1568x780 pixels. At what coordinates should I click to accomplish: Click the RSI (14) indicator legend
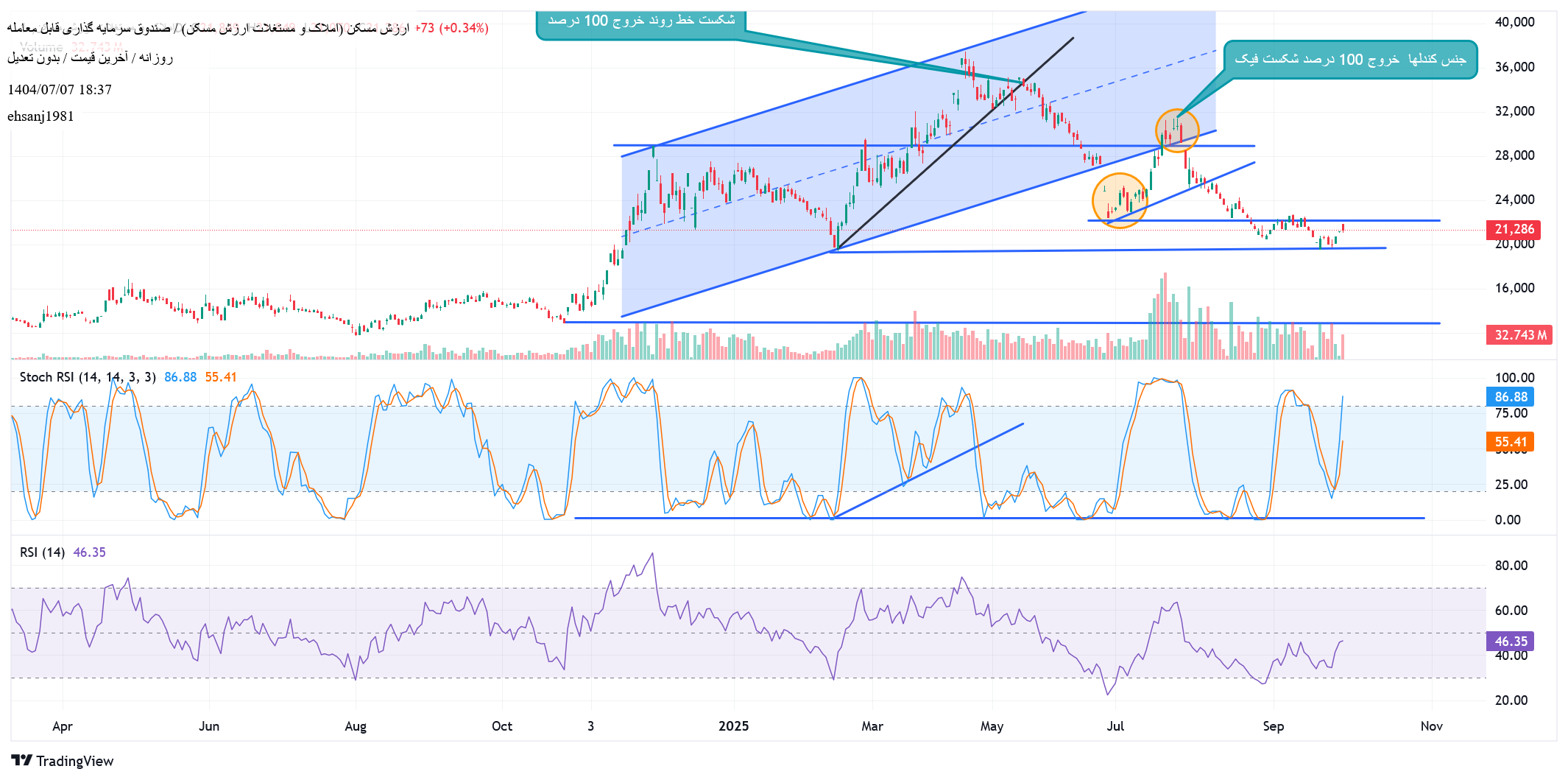click(x=42, y=552)
